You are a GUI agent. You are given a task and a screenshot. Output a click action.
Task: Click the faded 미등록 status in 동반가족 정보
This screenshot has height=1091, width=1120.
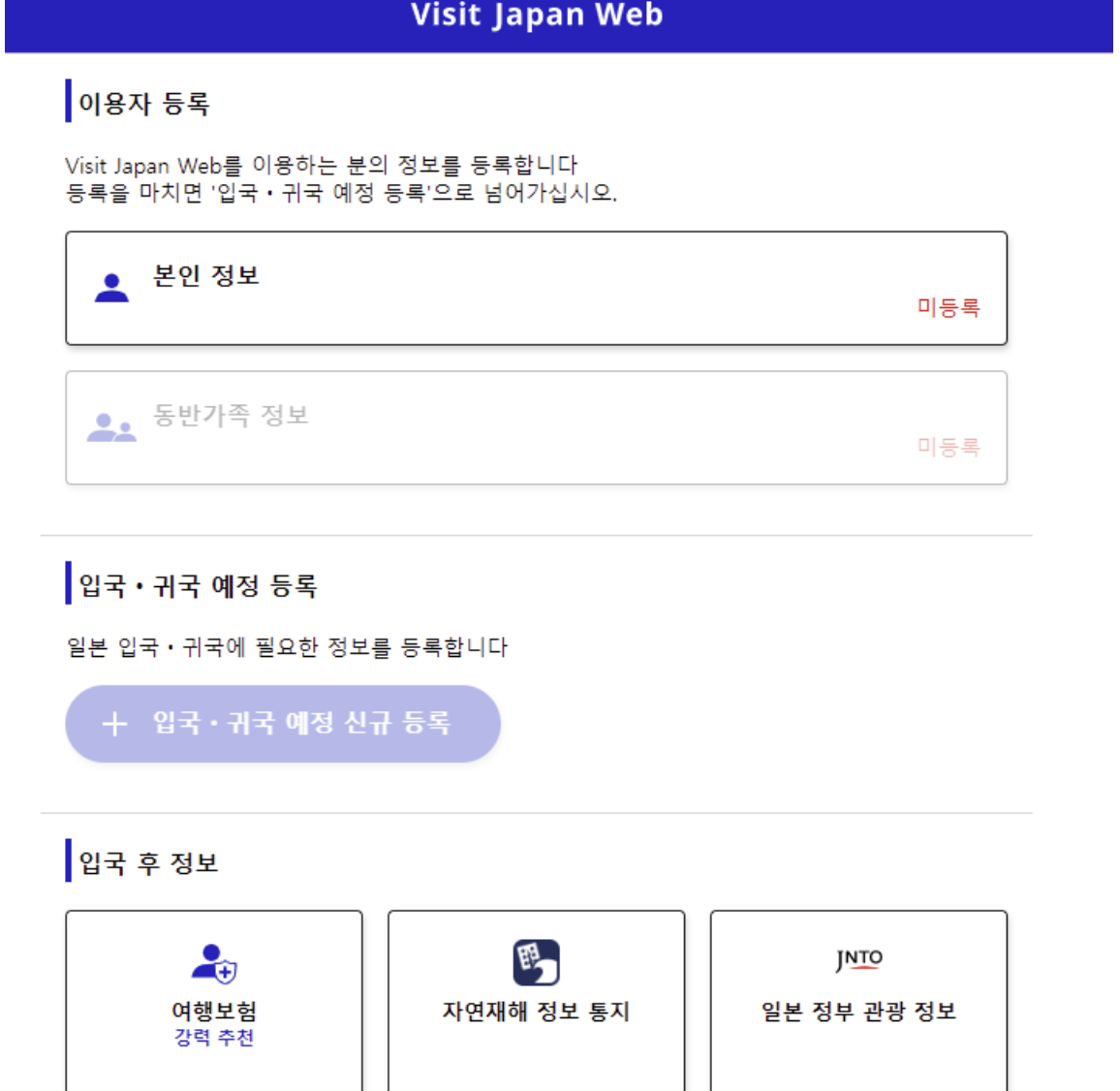[x=949, y=447]
